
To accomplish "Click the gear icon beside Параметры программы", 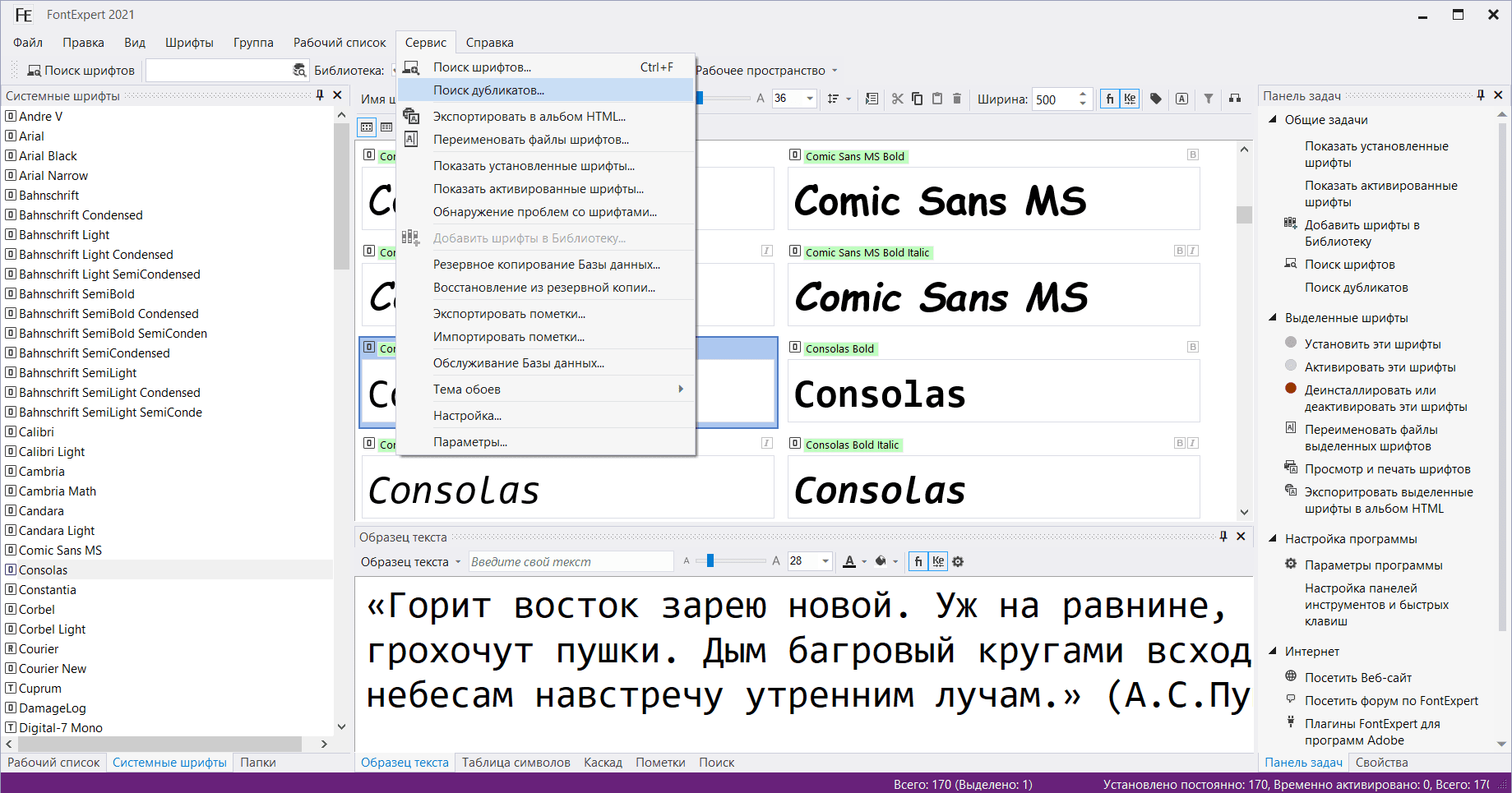I will click(x=1291, y=564).
